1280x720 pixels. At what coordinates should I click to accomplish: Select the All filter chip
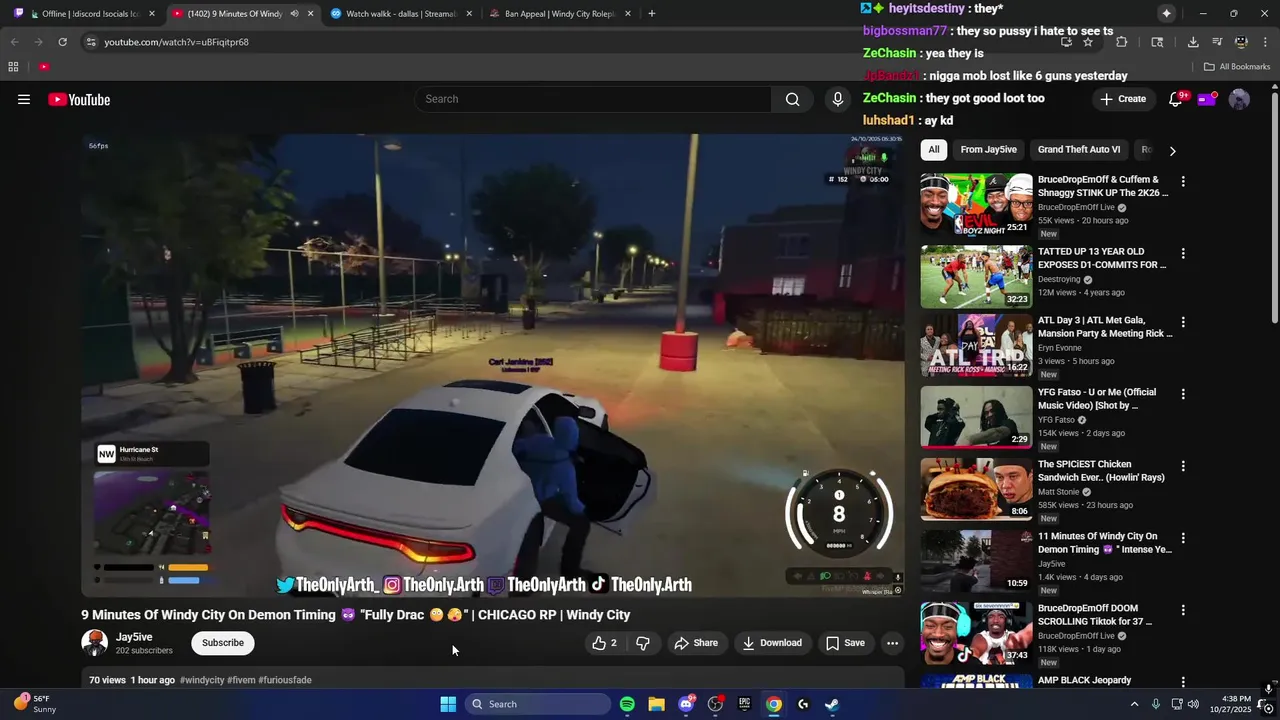(933, 150)
